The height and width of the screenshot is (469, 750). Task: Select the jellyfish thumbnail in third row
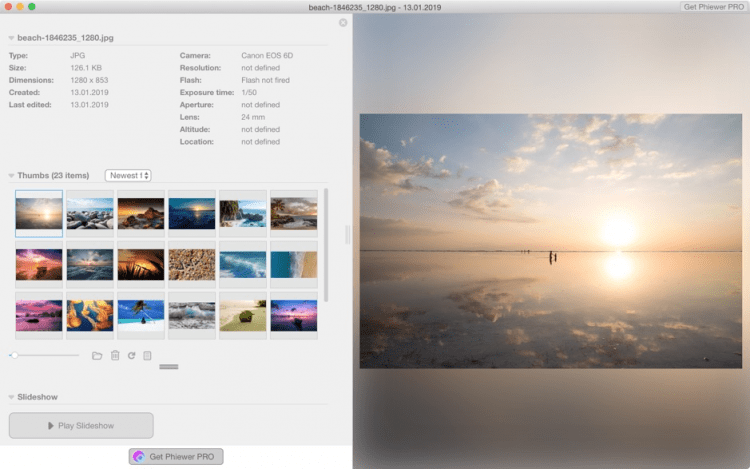point(90,315)
